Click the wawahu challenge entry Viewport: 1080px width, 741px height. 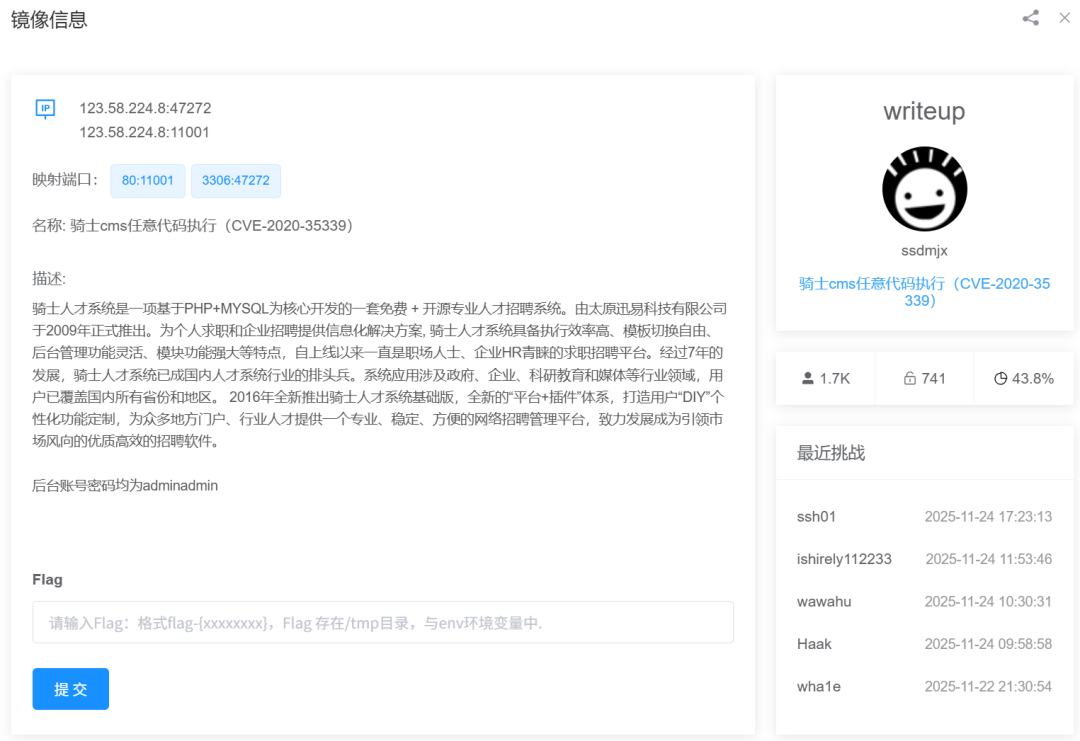824,602
